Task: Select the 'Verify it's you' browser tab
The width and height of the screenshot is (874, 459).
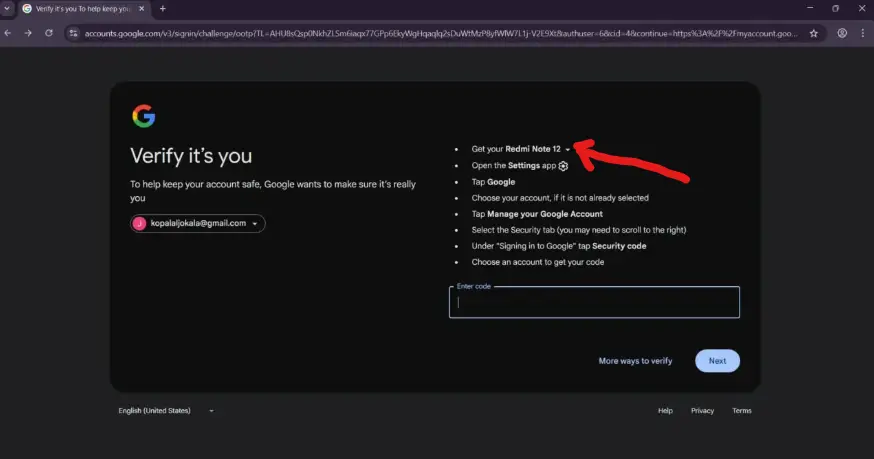Action: coord(82,9)
